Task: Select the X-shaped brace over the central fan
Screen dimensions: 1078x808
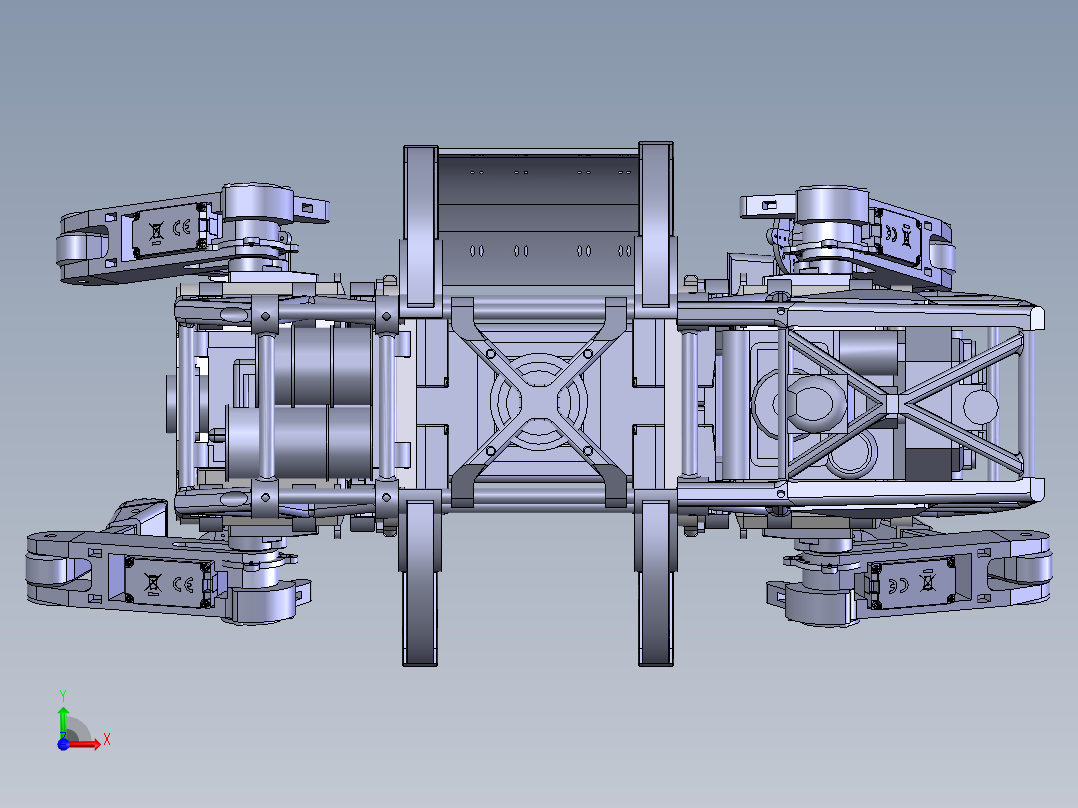Action: click(539, 402)
